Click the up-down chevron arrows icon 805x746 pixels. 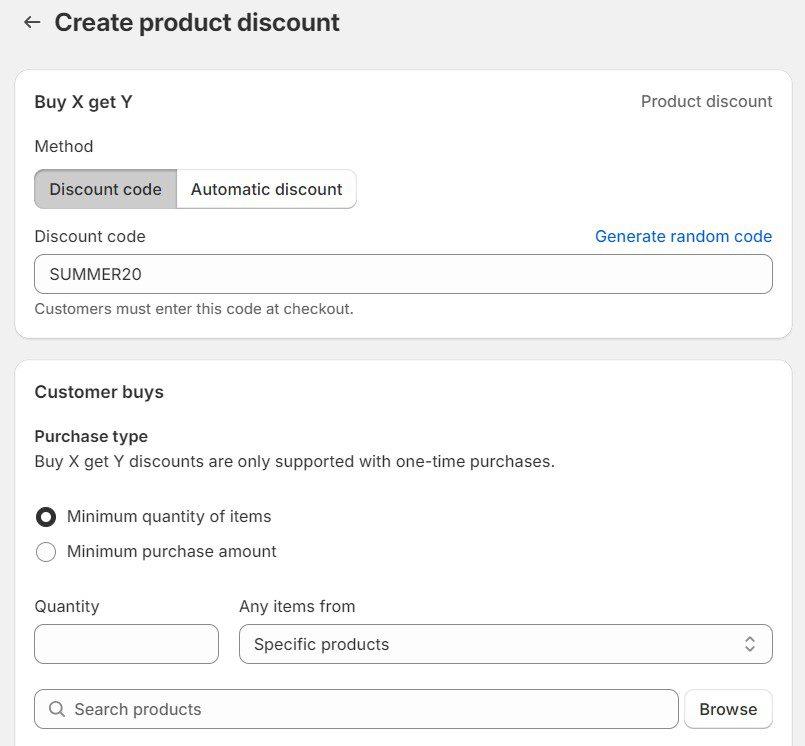point(750,644)
